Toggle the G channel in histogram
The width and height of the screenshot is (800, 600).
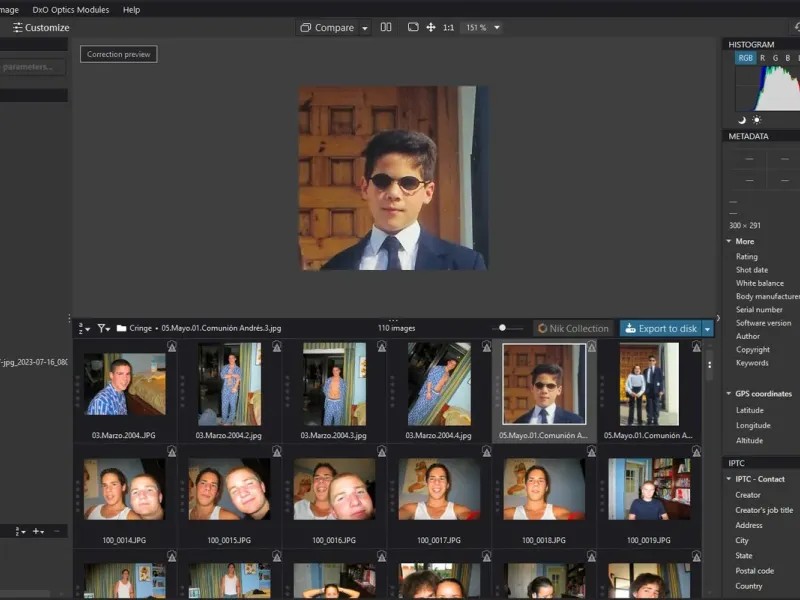point(775,58)
